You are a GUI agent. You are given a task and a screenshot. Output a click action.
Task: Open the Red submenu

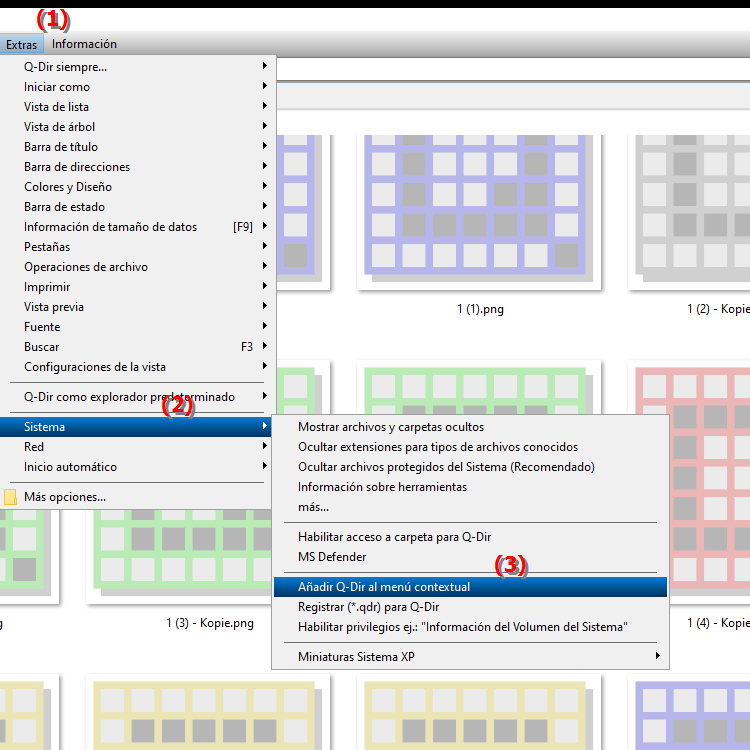tap(136, 447)
